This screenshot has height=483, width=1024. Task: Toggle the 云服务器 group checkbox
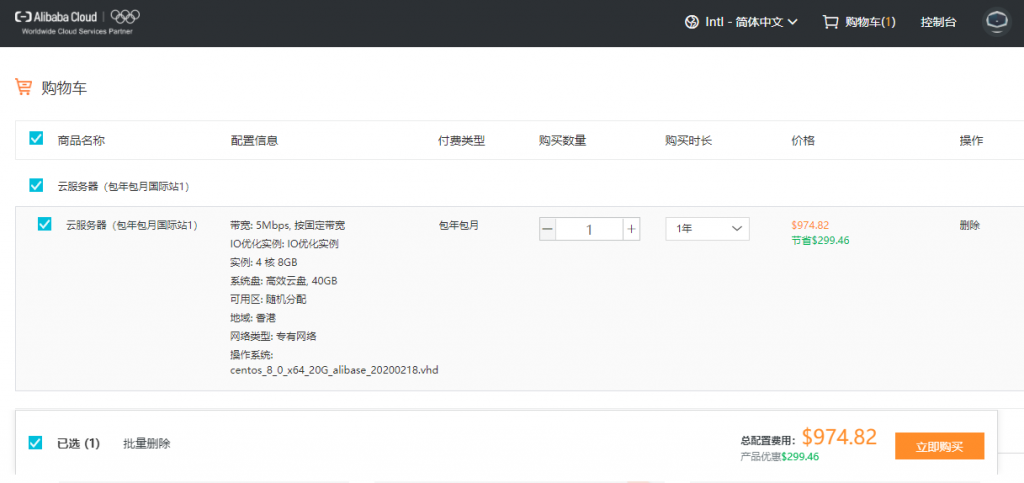[x=36, y=185]
